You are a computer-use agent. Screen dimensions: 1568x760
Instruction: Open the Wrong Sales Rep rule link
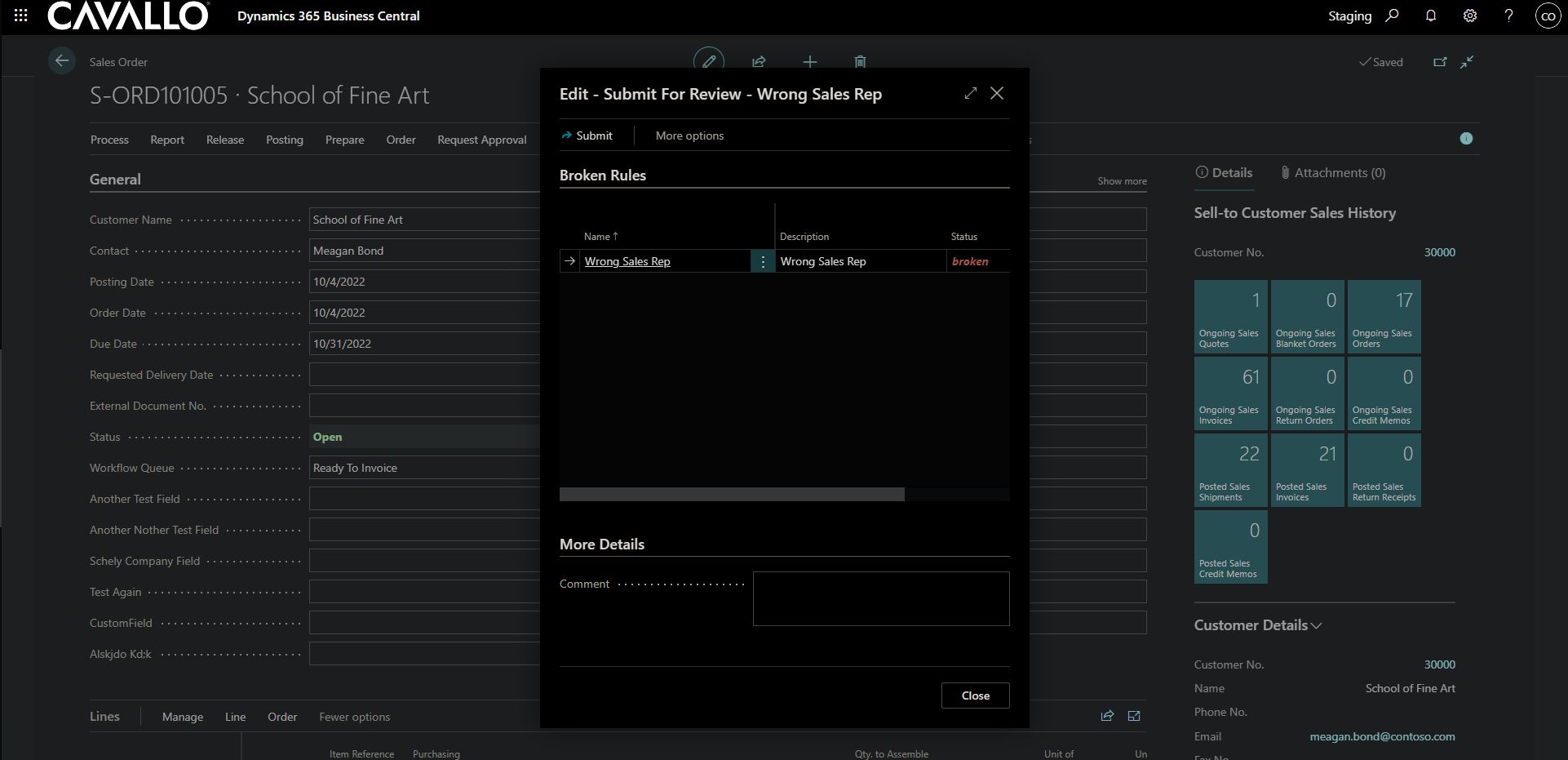pyautogui.click(x=627, y=261)
